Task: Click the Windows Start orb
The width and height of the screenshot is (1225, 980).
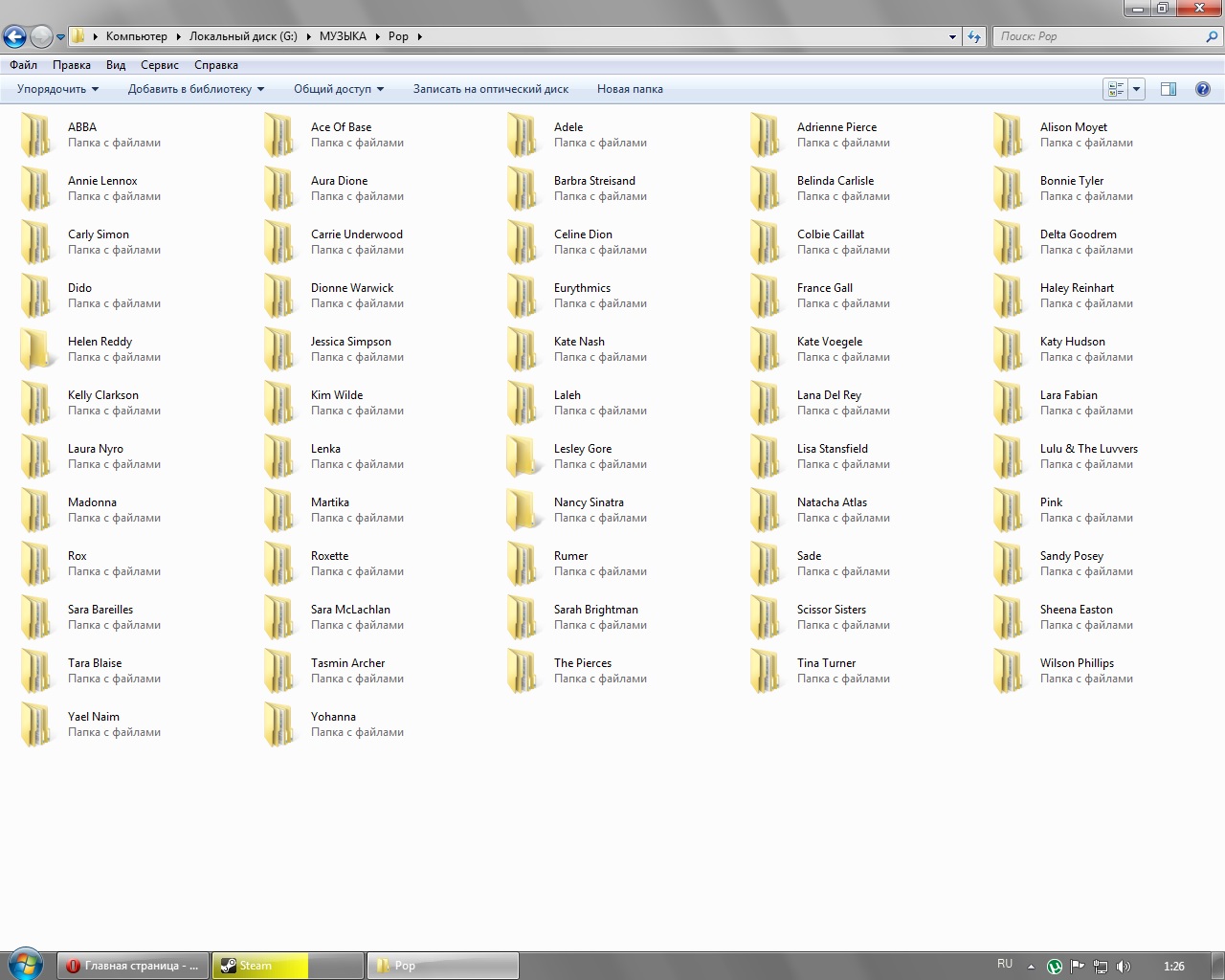Action: pyautogui.click(x=25, y=965)
